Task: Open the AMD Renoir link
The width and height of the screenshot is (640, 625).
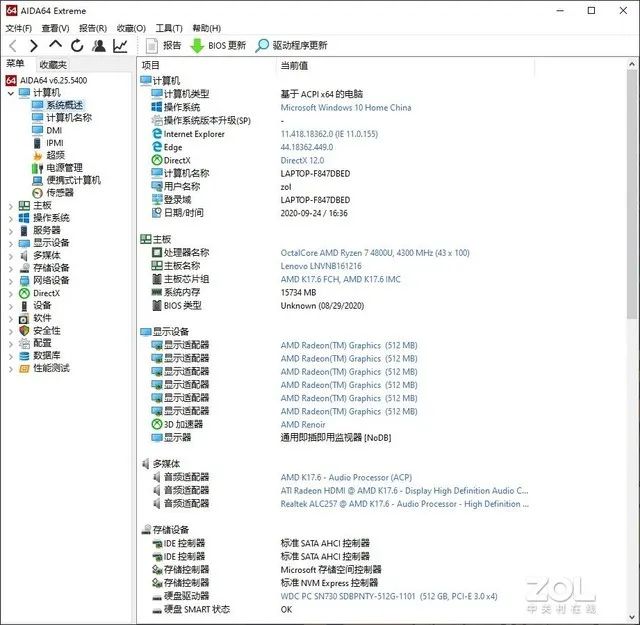Action: pyautogui.click(x=303, y=425)
